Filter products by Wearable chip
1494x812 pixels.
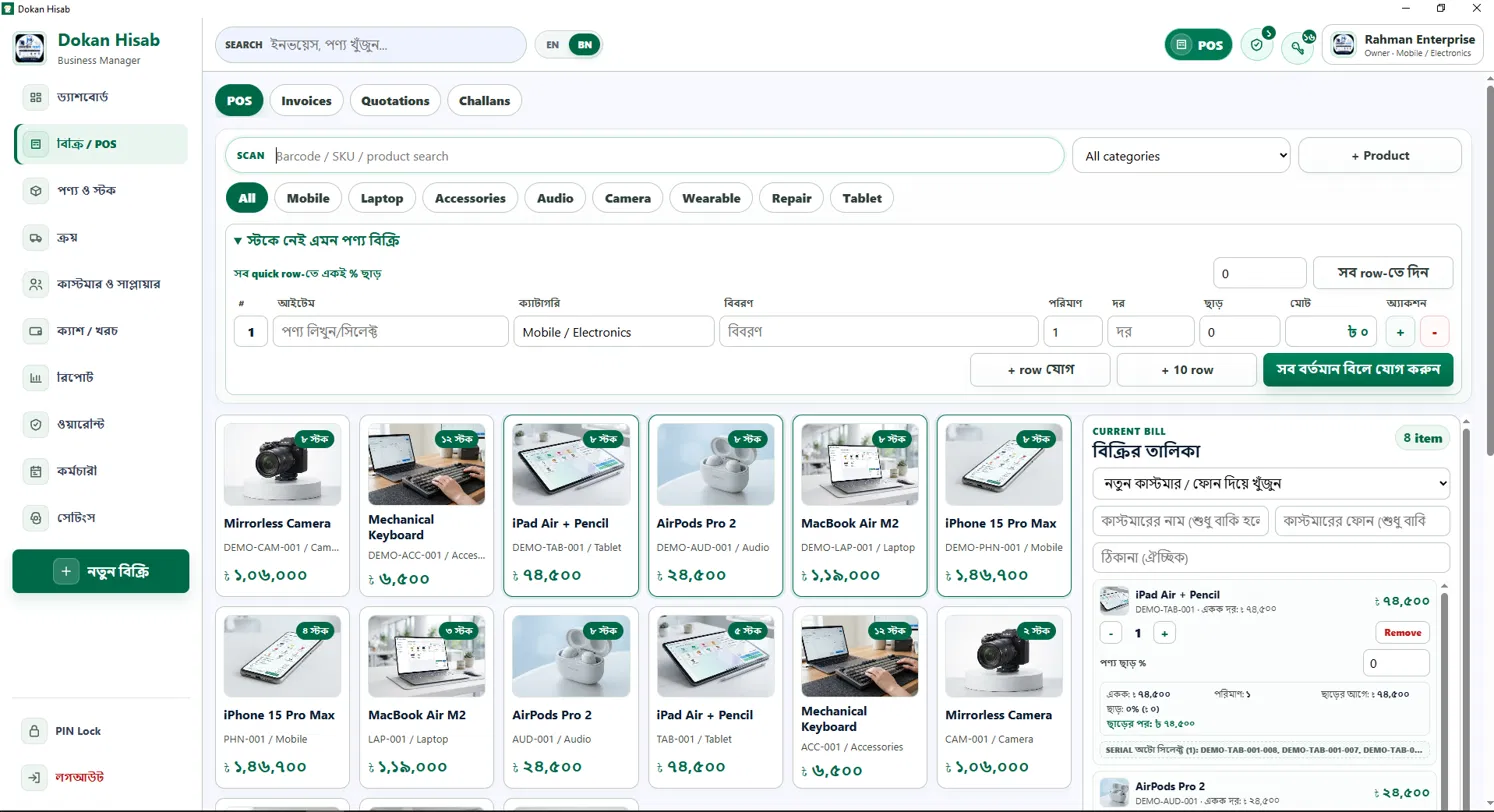click(711, 198)
